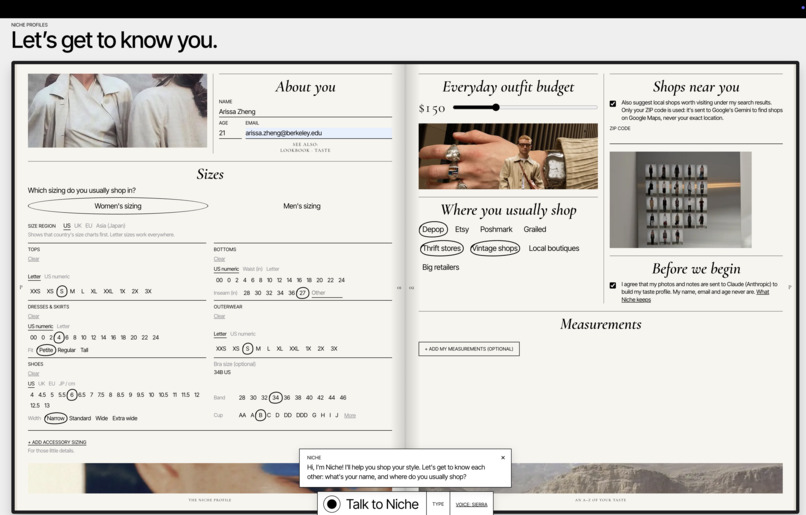Clear the Dresses & Skirts selection

click(33, 316)
